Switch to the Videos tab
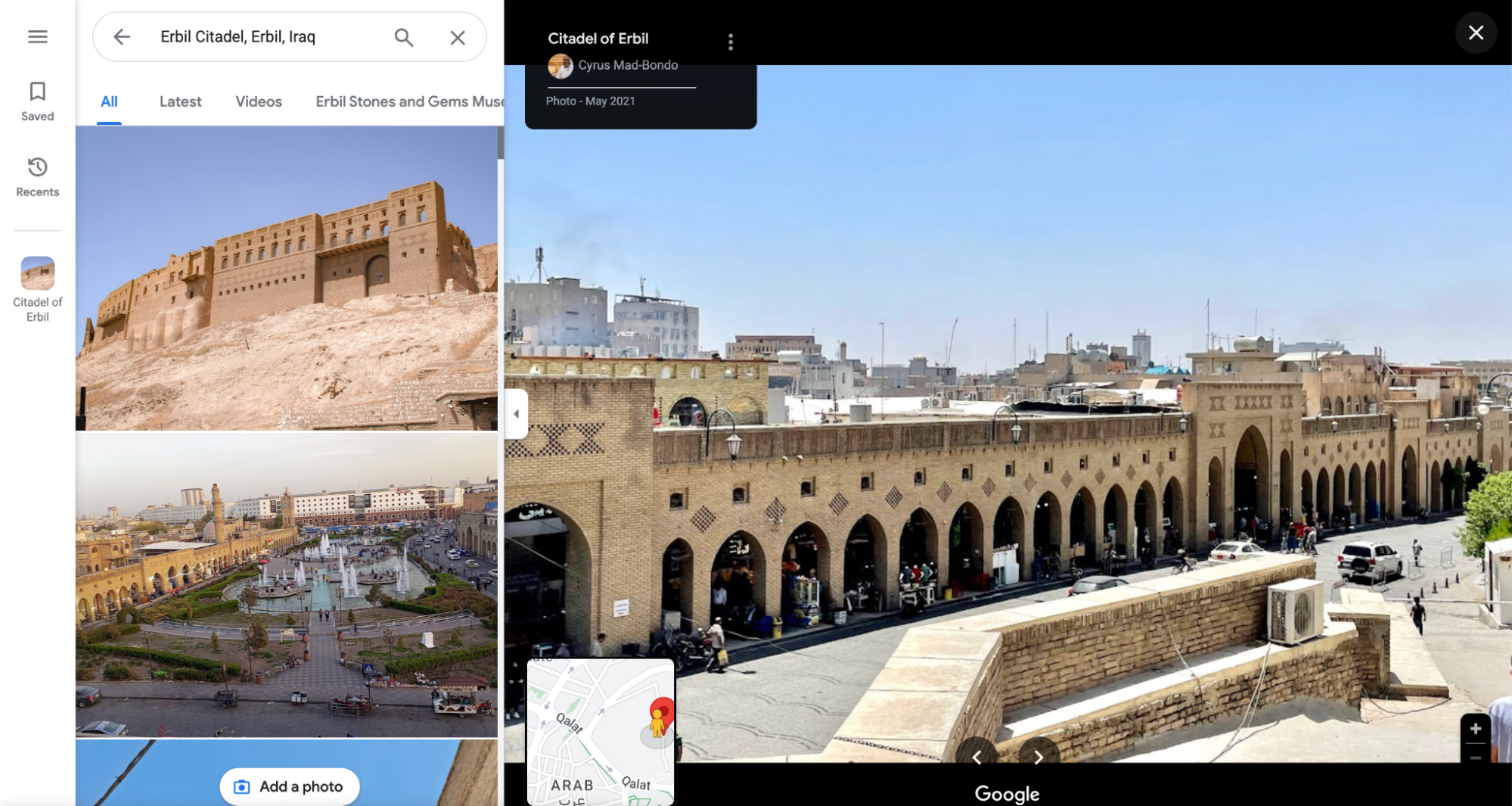The height and width of the screenshot is (806, 1512). tap(258, 101)
